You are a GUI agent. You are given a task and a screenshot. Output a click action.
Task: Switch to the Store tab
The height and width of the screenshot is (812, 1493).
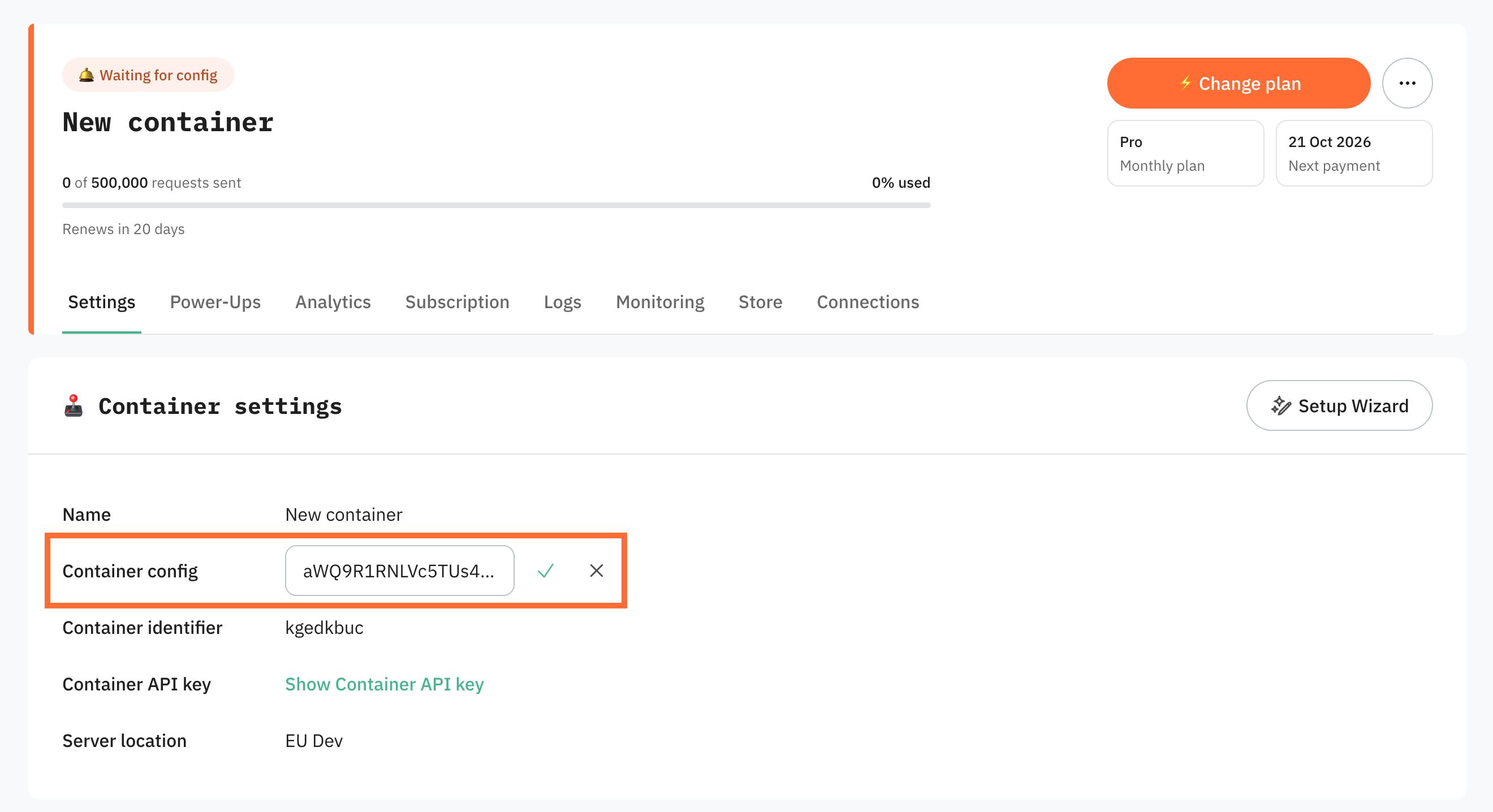[760, 302]
